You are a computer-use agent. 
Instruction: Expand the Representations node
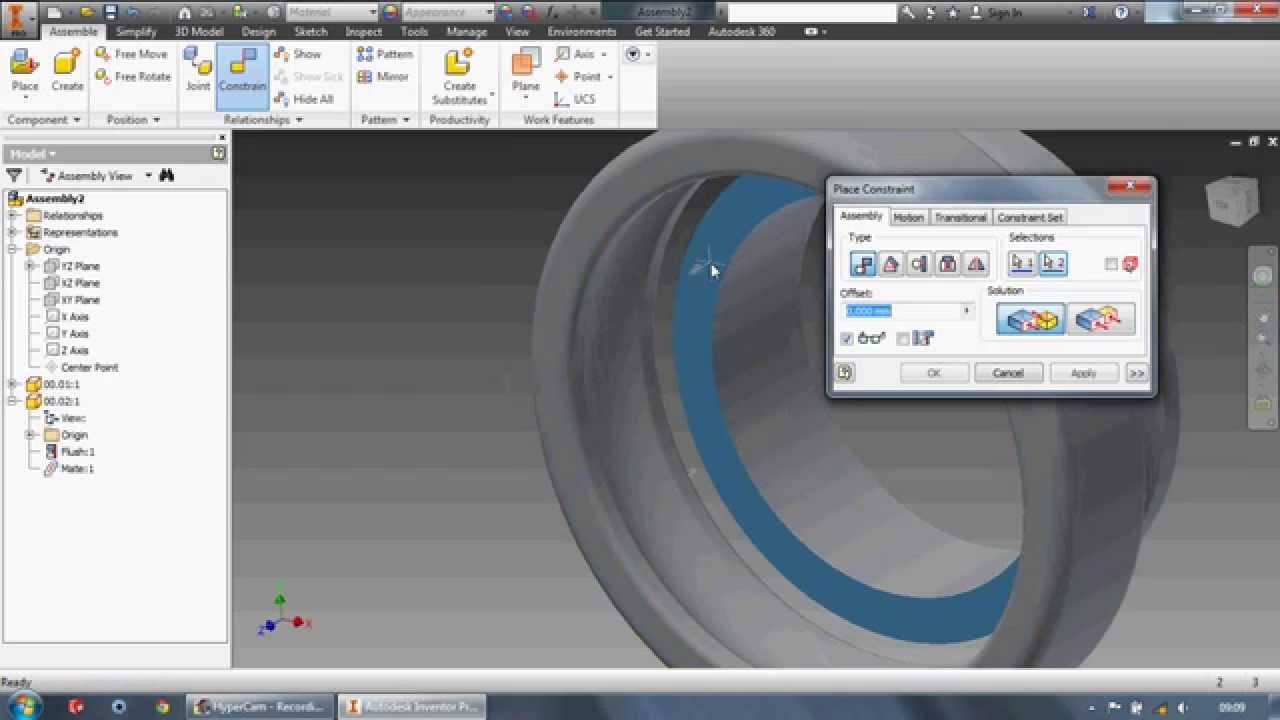pos(13,233)
